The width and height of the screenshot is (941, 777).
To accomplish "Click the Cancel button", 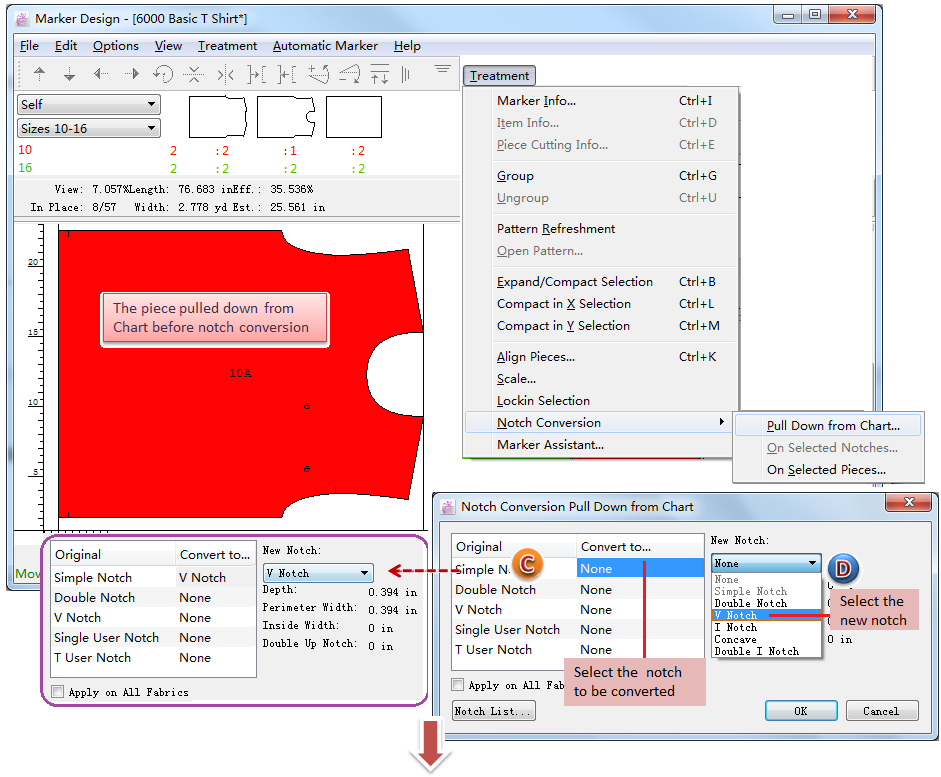I will click(880, 711).
